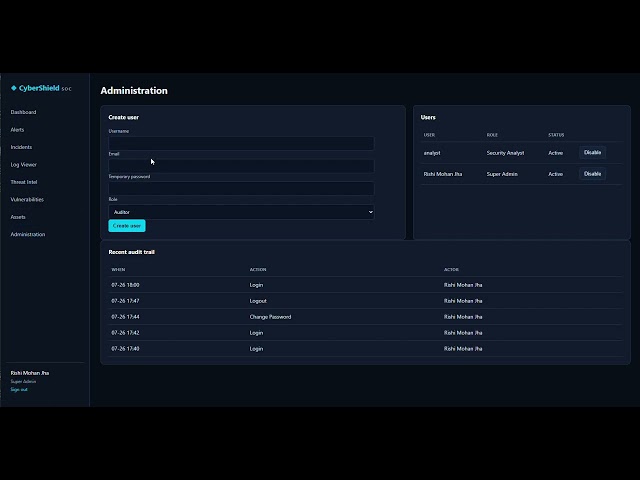Click the Create user button
640x480 pixels.
coord(127,226)
